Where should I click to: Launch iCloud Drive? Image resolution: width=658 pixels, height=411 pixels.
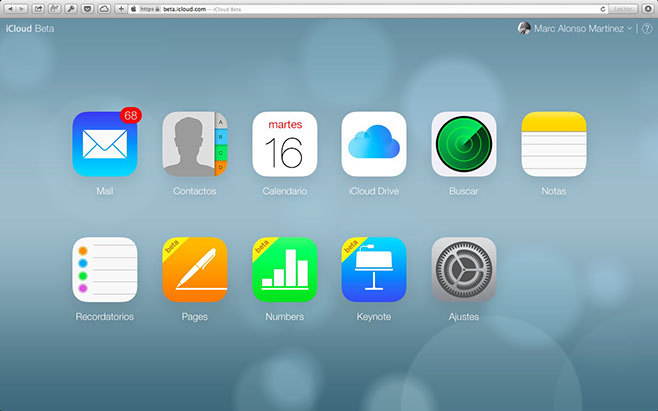(374, 144)
